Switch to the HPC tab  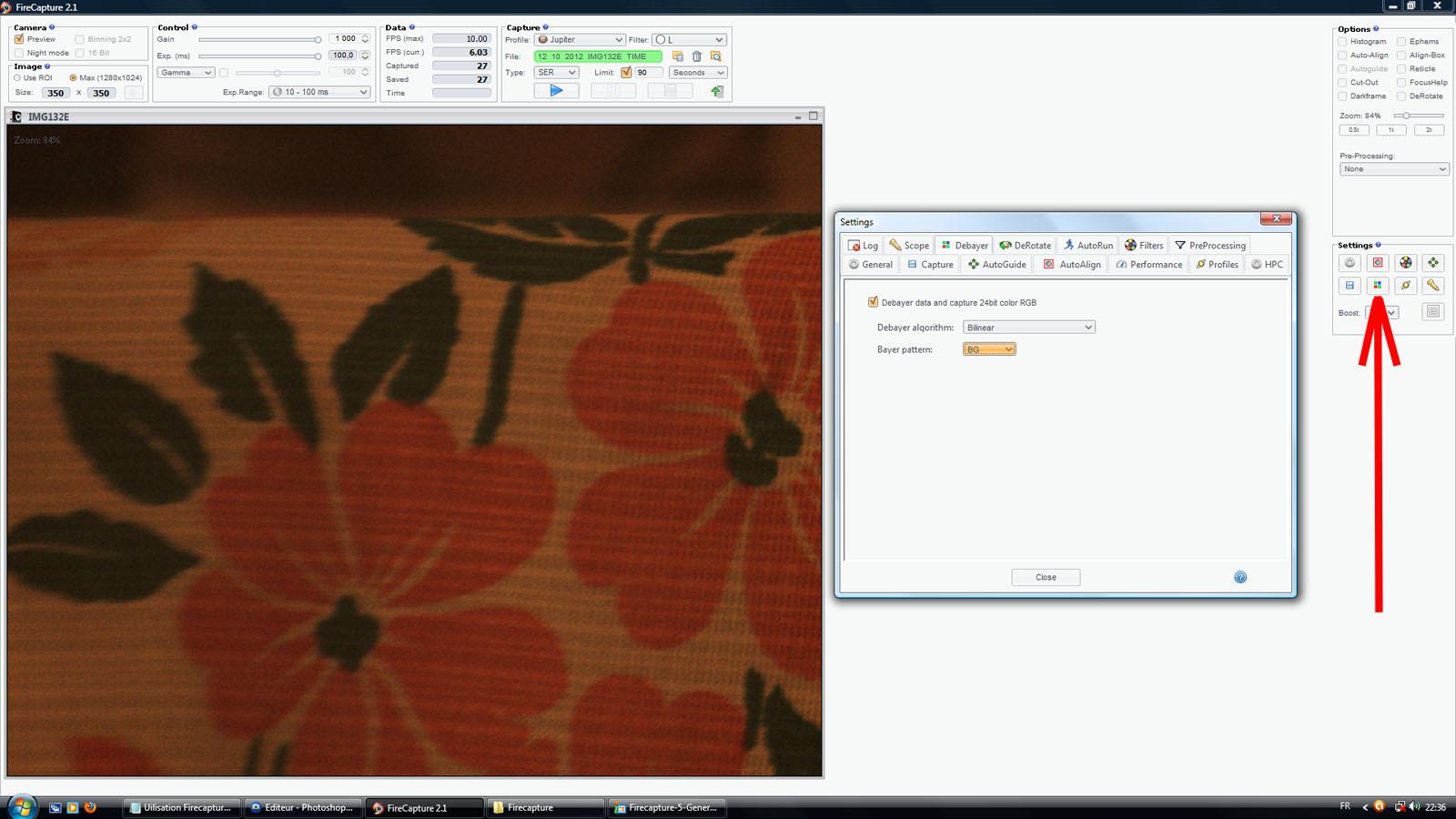click(1268, 265)
